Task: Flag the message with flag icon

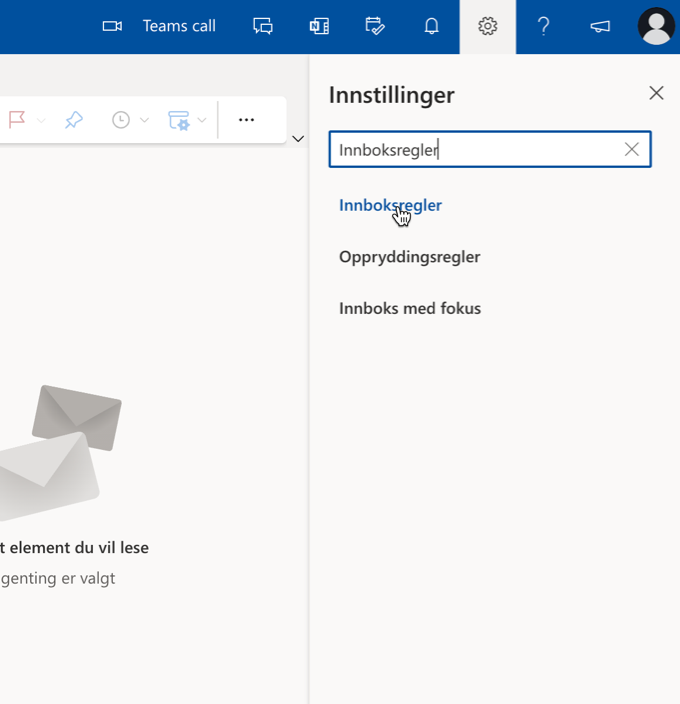Action: (x=17, y=120)
